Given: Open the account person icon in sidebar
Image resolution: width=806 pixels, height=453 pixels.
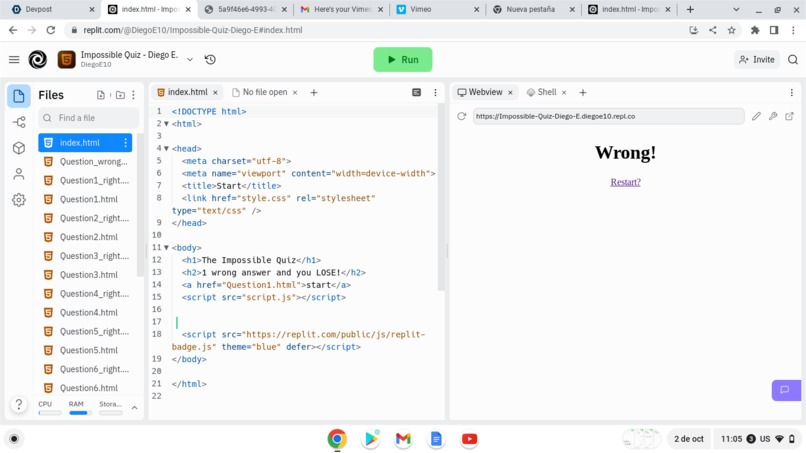Looking at the screenshot, I should (19, 174).
